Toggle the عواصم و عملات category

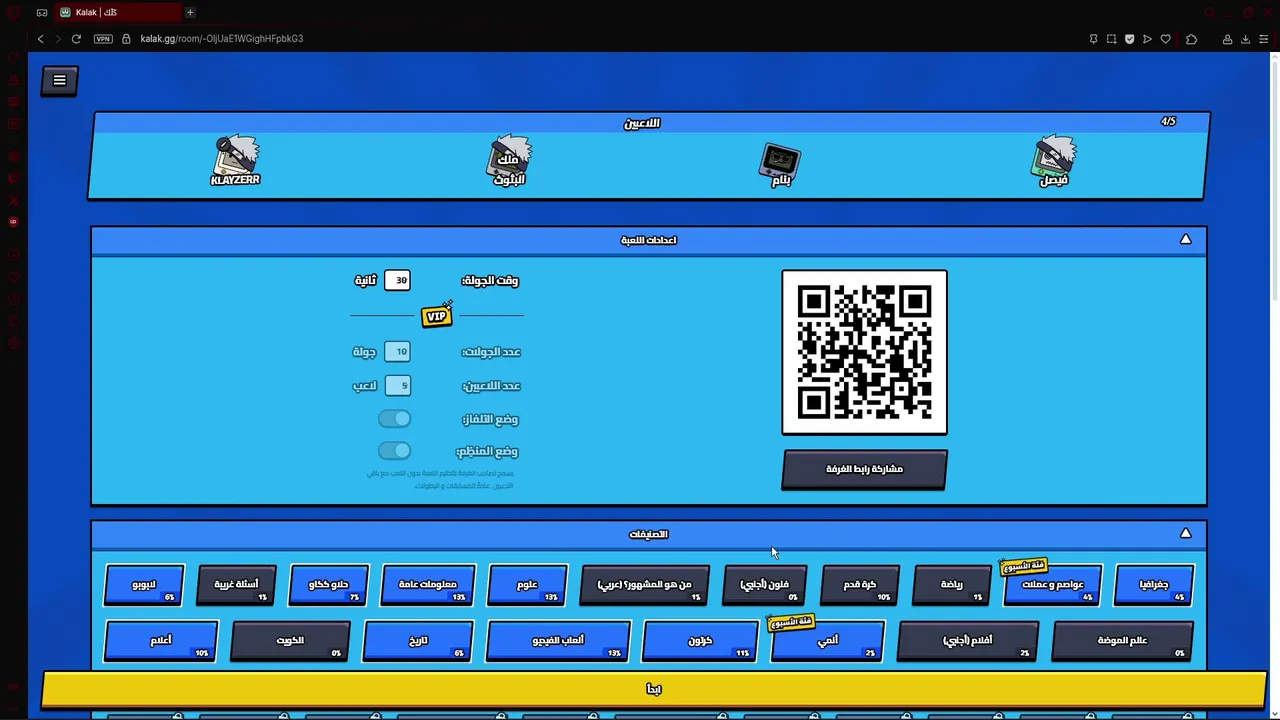click(x=1052, y=585)
